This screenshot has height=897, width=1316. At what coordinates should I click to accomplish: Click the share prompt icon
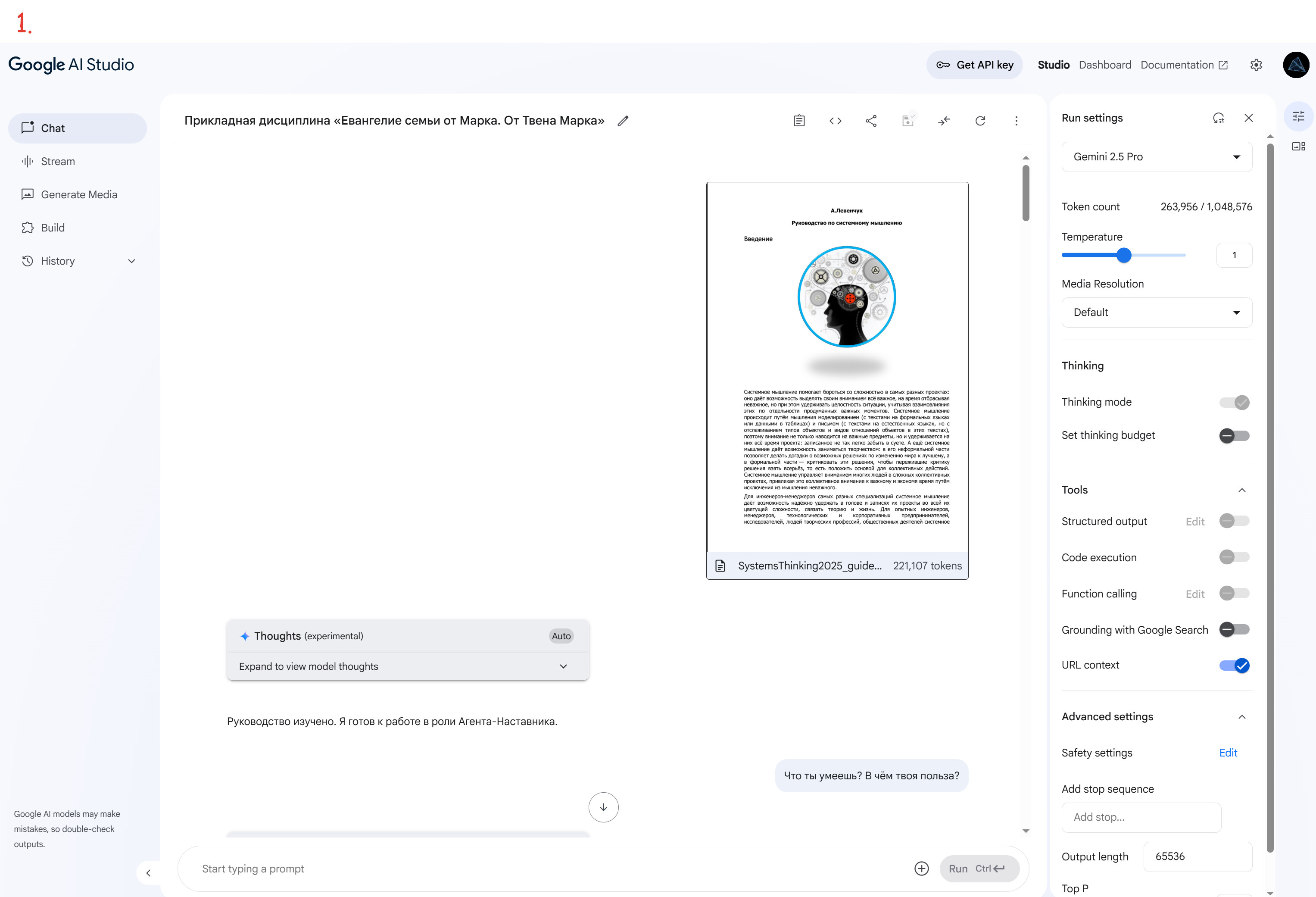pyautogui.click(x=871, y=121)
